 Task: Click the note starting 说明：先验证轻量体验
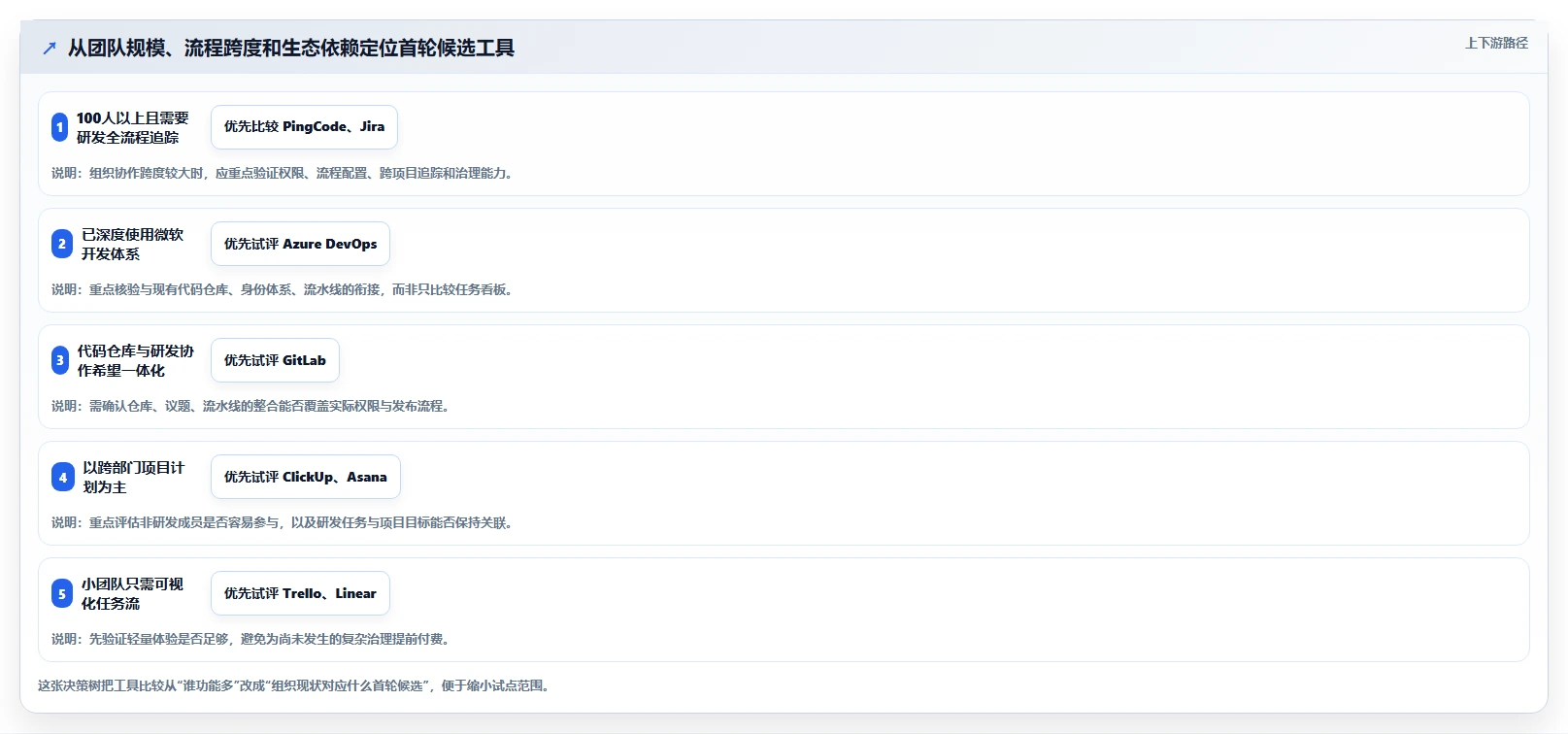click(x=252, y=639)
